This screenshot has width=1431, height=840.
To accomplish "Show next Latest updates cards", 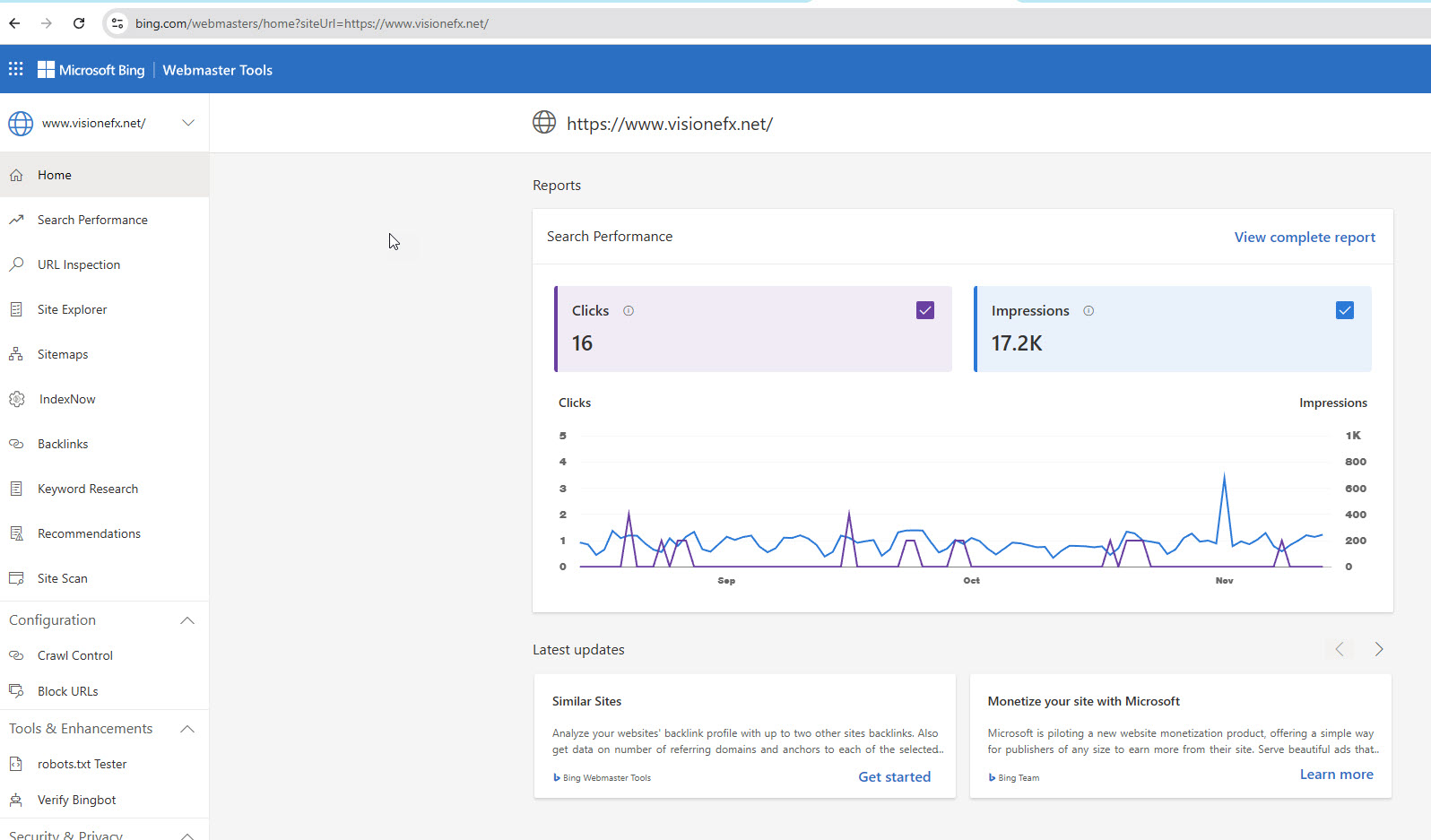I will 1379,649.
